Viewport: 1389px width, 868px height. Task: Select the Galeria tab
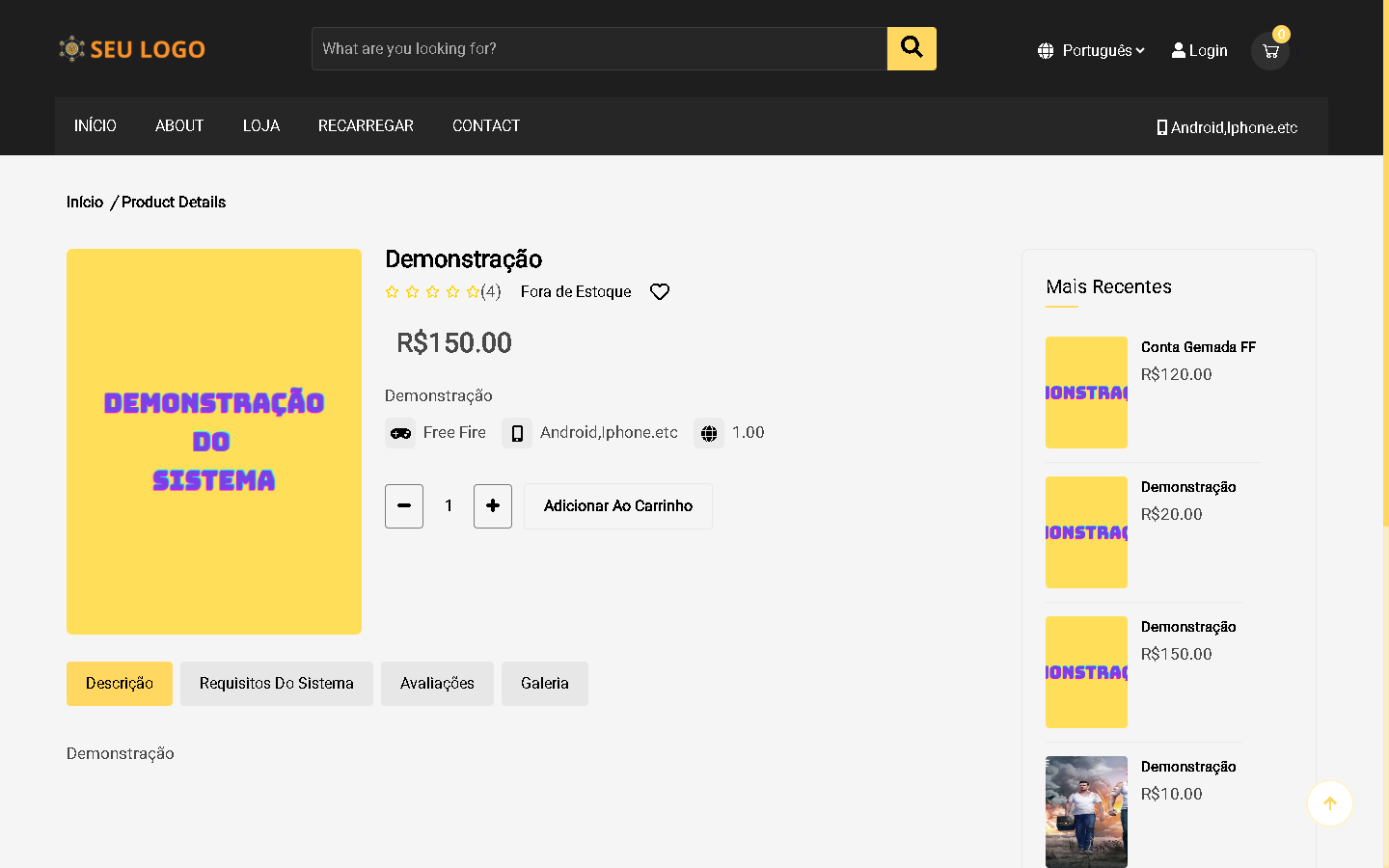tap(544, 684)
